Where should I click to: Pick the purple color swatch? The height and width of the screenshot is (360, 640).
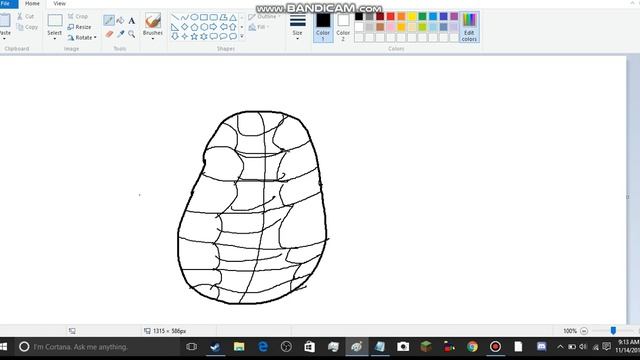click(454, 17)
